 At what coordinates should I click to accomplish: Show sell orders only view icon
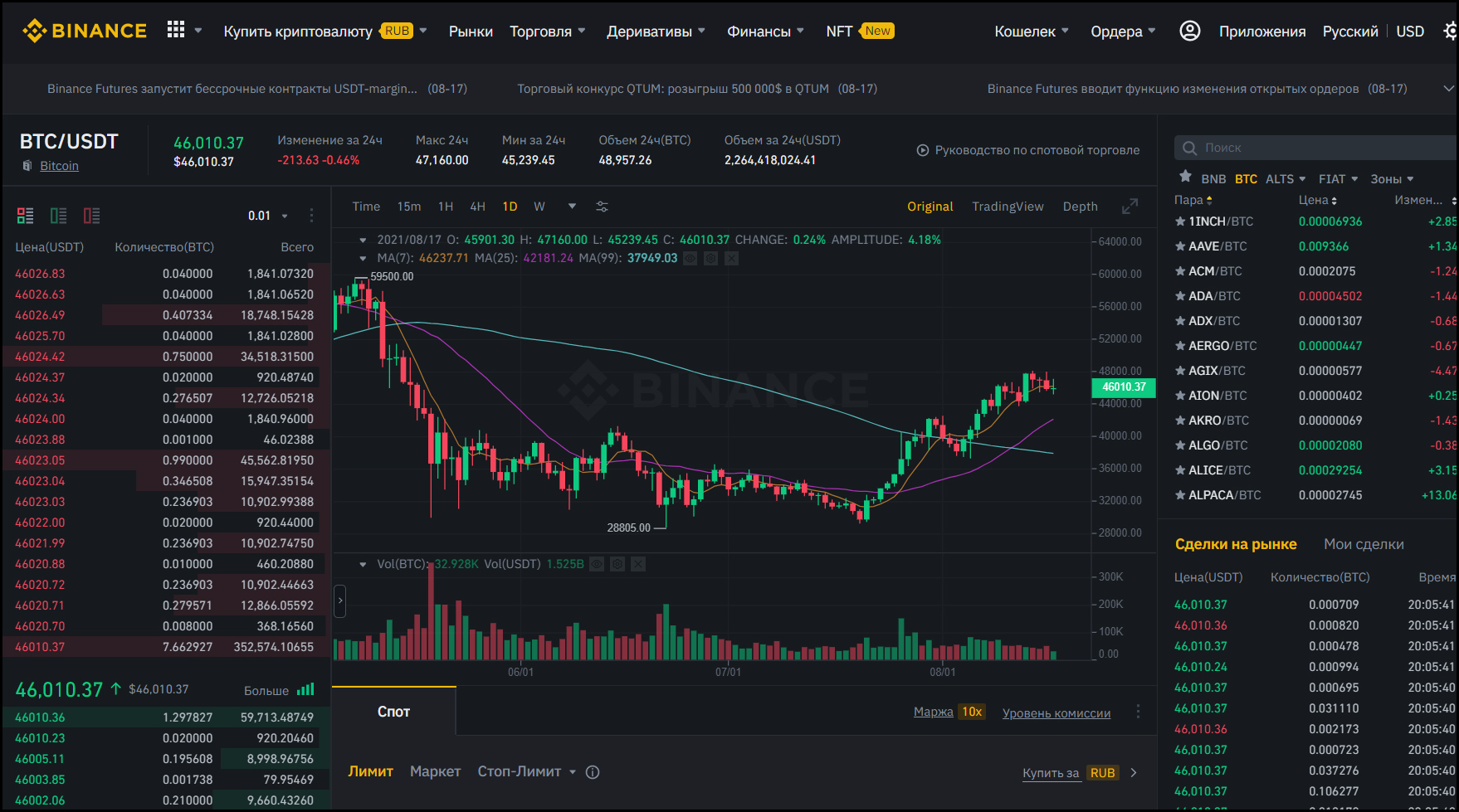91,216
